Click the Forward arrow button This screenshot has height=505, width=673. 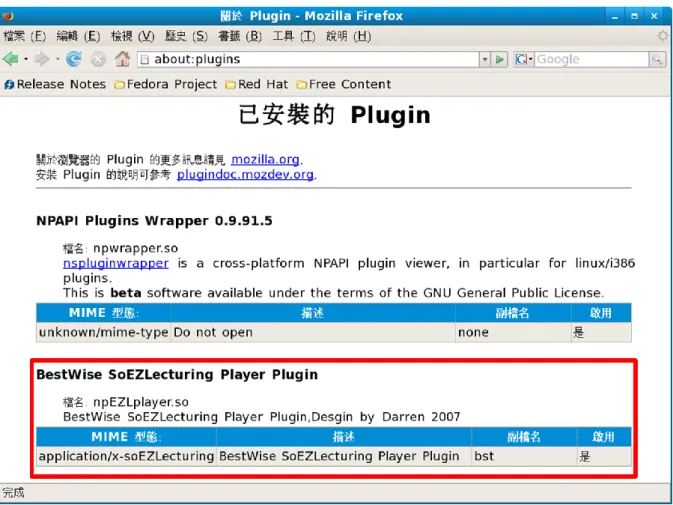[x=42, y=59]
